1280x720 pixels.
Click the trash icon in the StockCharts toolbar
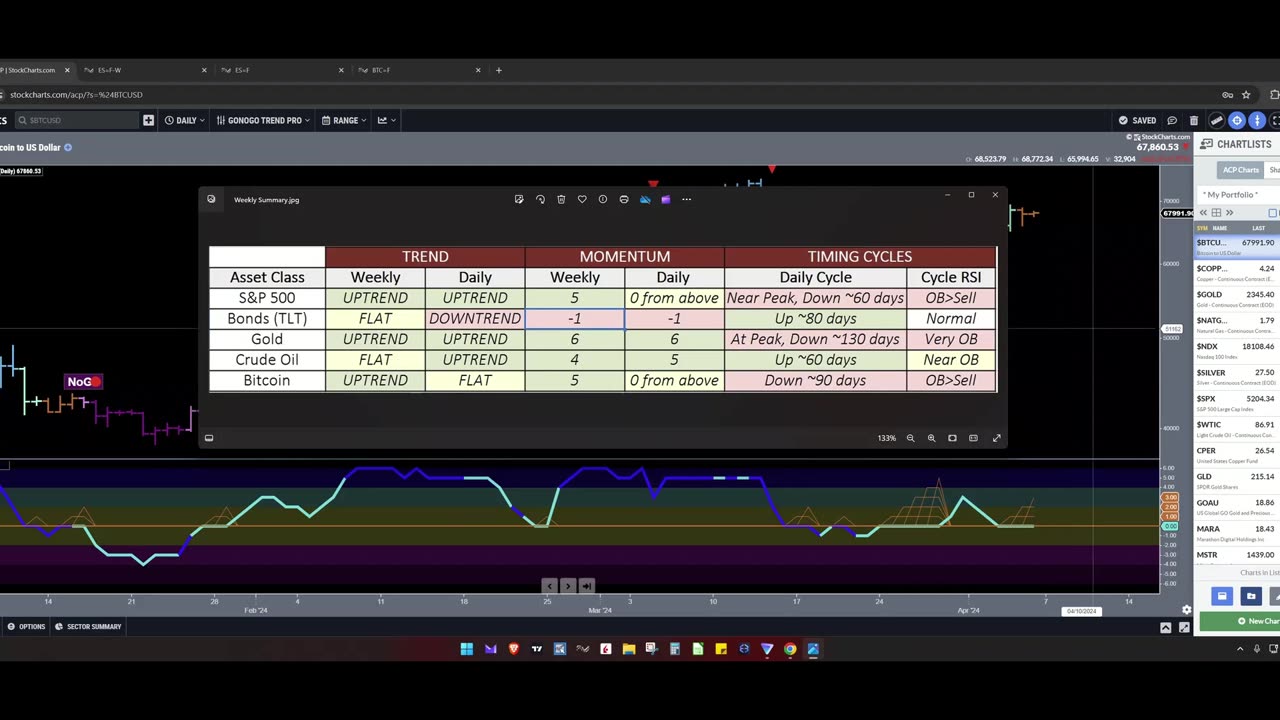1193,120
